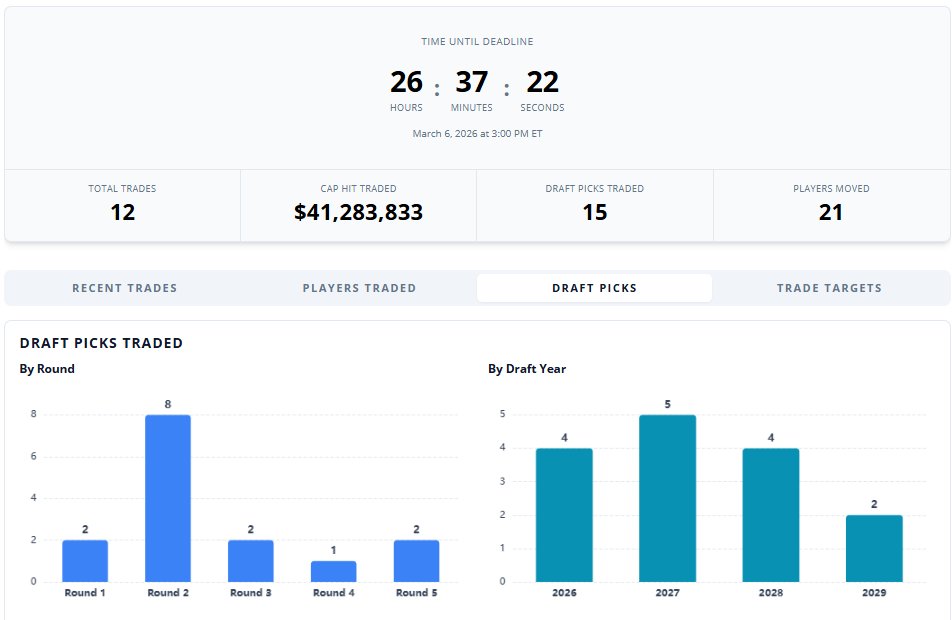Select the Draft Picks tab

[x=594, y=288]
